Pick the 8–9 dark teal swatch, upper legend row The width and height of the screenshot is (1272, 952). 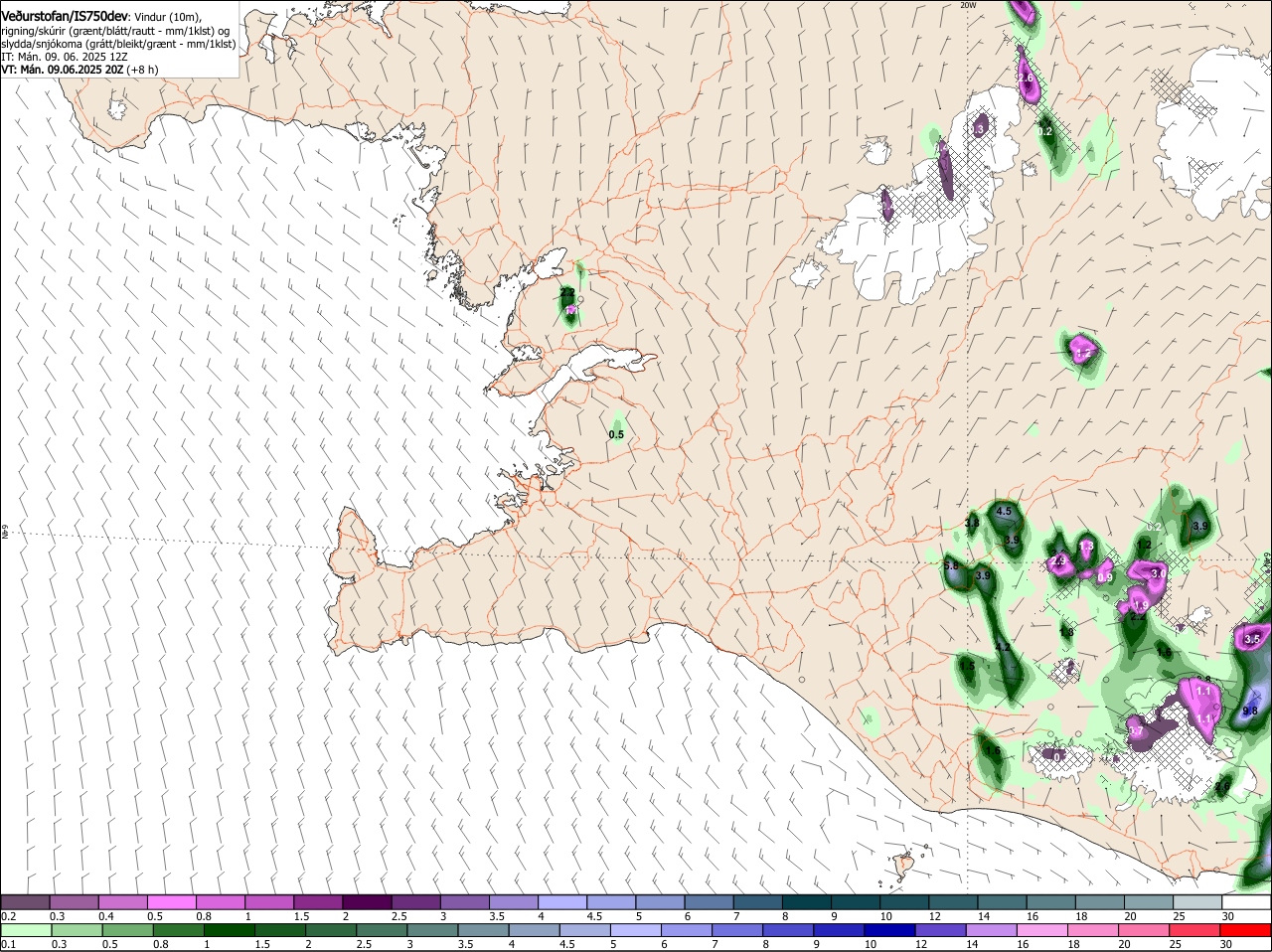pyautogui.click(x=807, y=902)
